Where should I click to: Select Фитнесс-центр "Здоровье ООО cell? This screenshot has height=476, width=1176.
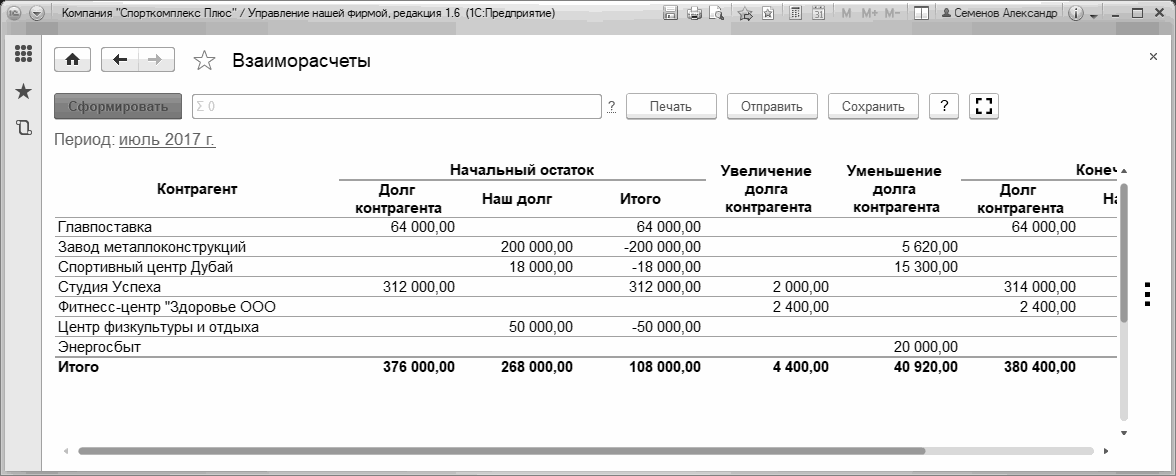coord(166,307)
